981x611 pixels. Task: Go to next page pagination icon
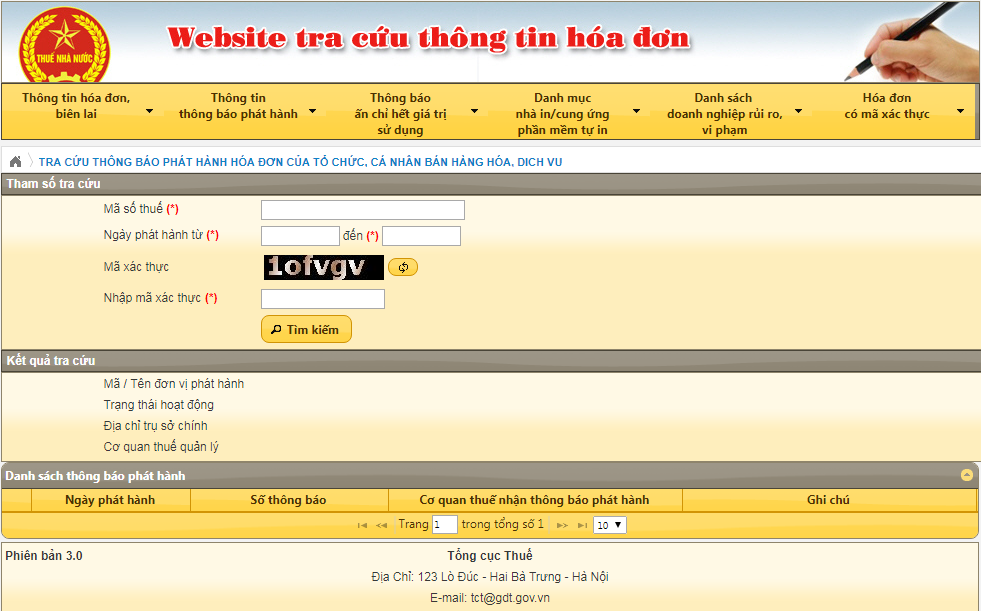562,525
